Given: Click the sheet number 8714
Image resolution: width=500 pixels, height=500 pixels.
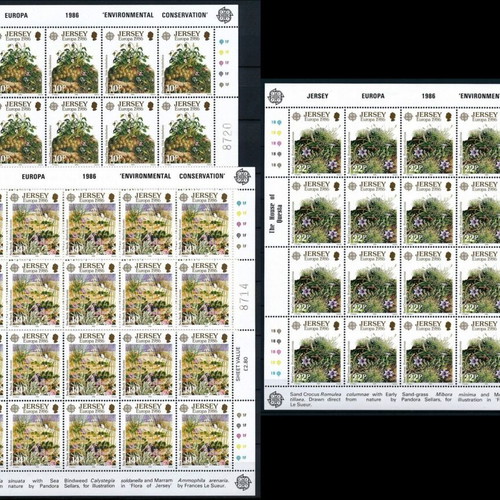Looking at the screenshot, I should click(x=244, y=297).
